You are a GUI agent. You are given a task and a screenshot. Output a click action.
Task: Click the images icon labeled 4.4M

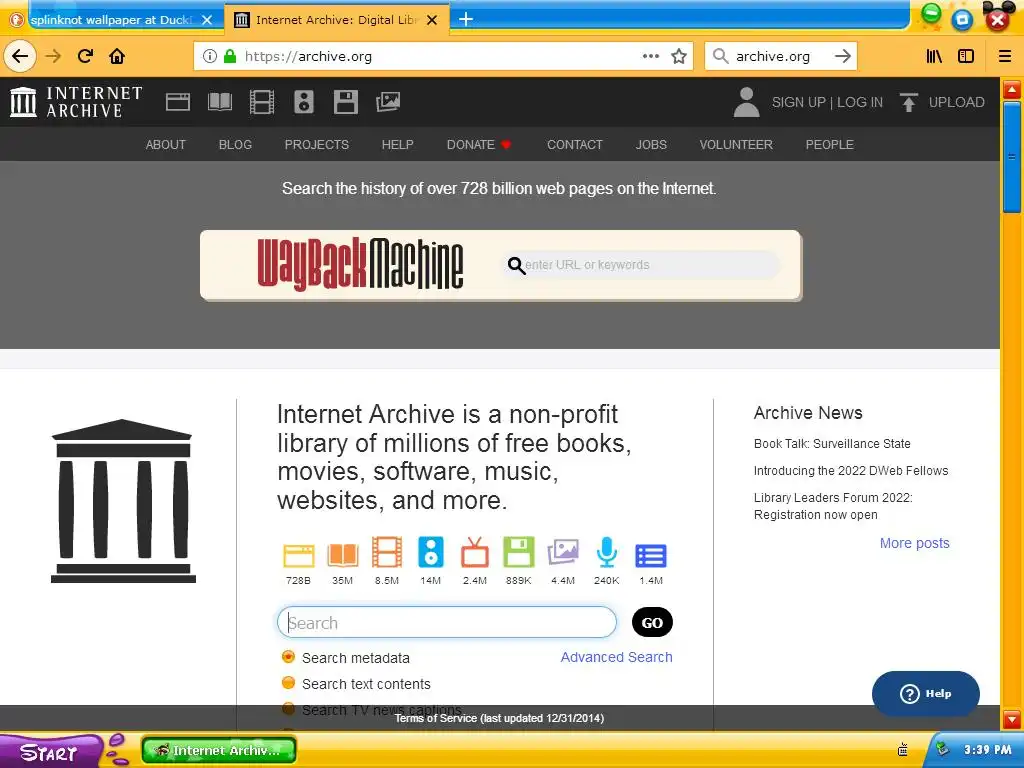(x=563, y=552)
